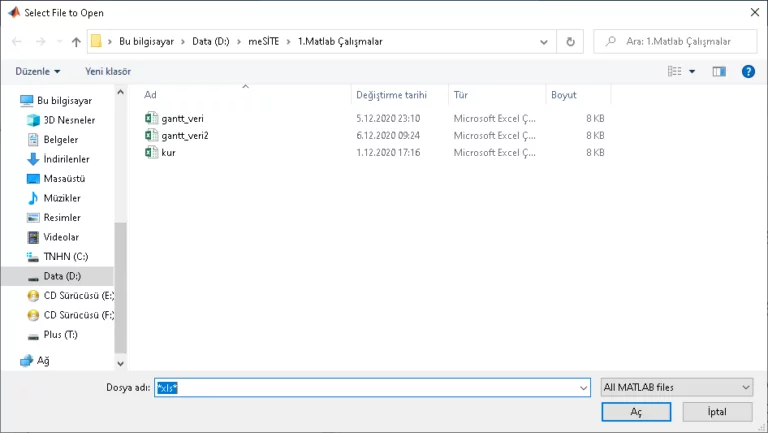Expand address bar history dropdown
The width and height of the screenshot is (768, 433).
544,42
